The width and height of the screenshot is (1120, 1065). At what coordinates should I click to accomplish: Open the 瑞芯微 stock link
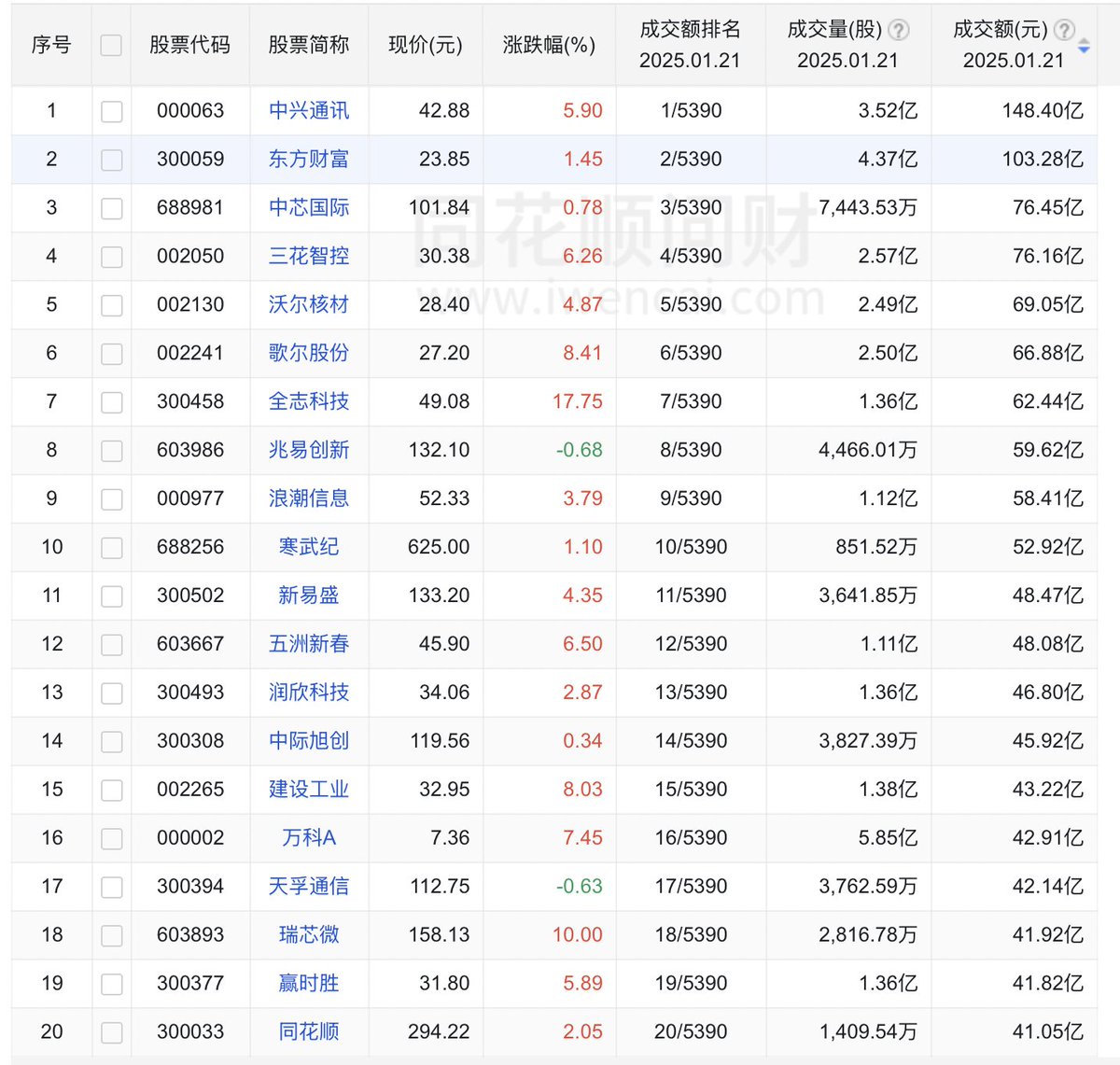pos(309,935)
